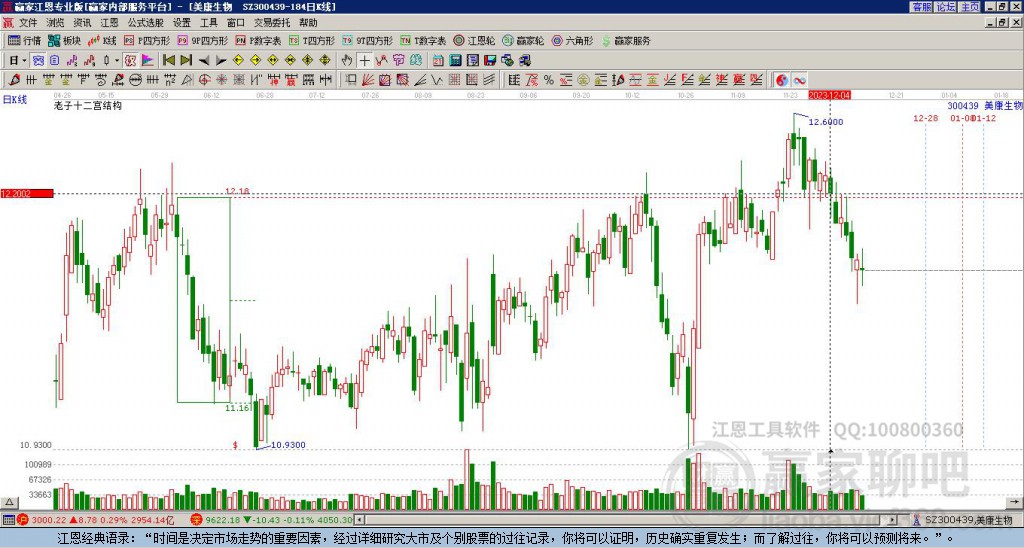
Task: Expand the candlestick style dropdown arrow
Action: click(117, 61)
